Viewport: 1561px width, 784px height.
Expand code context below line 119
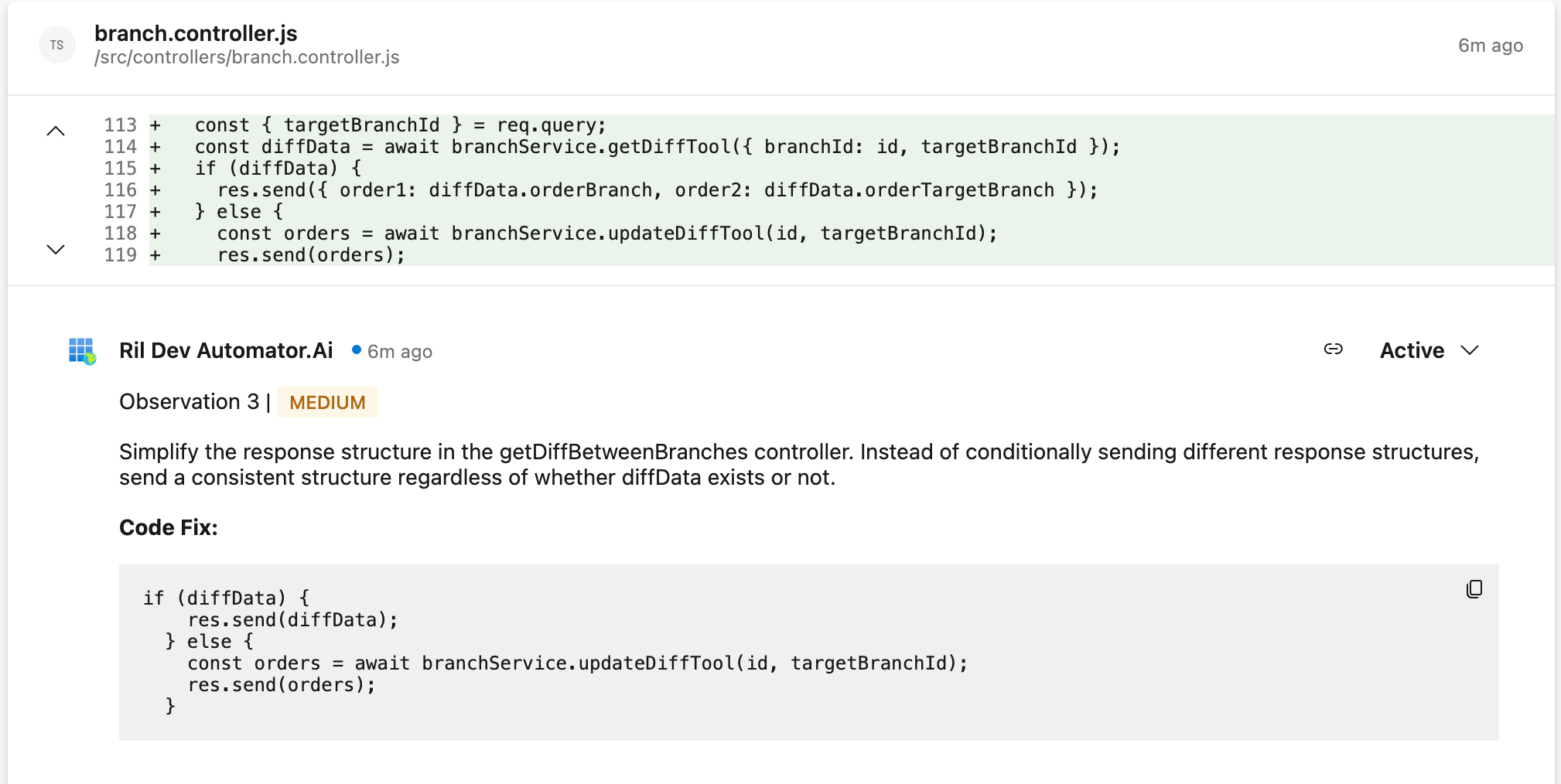click(56, 249)
